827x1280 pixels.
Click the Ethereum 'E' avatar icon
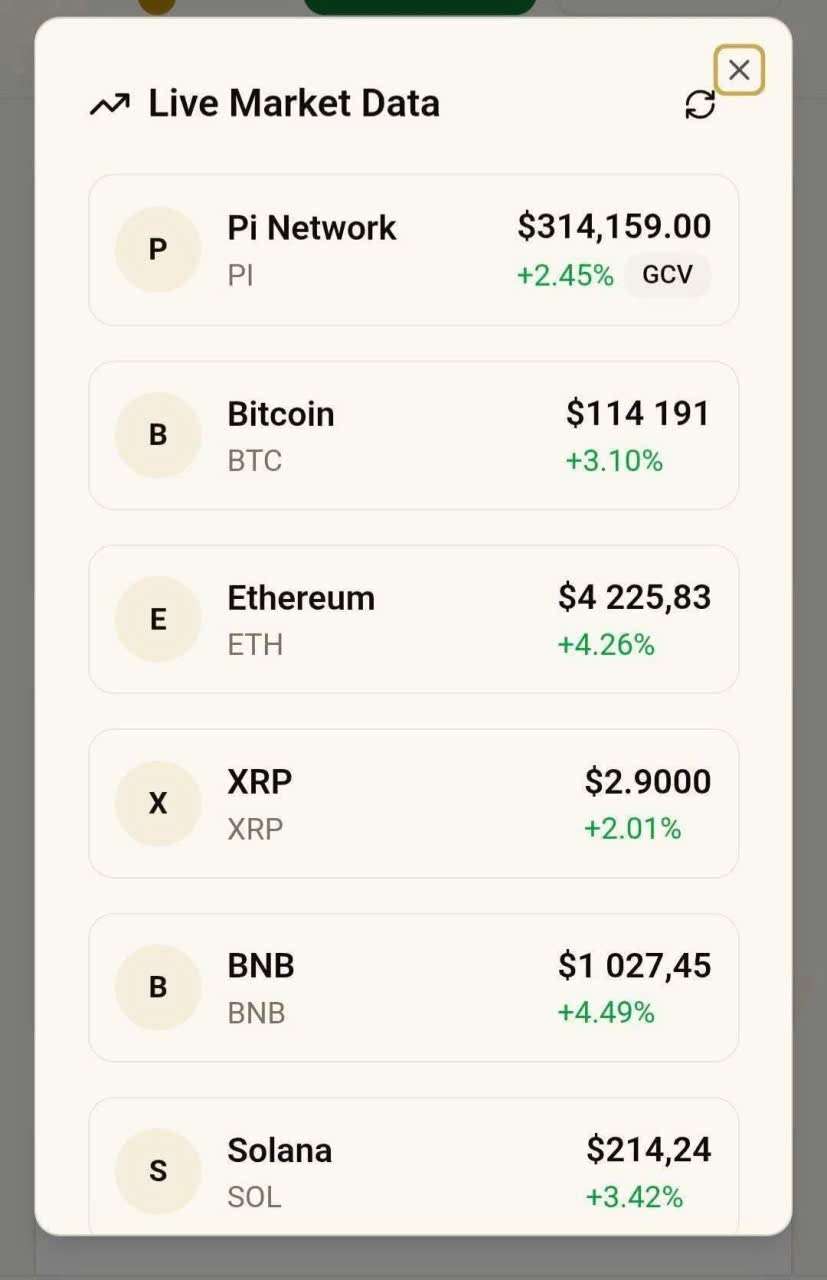[x=158, y=620]
